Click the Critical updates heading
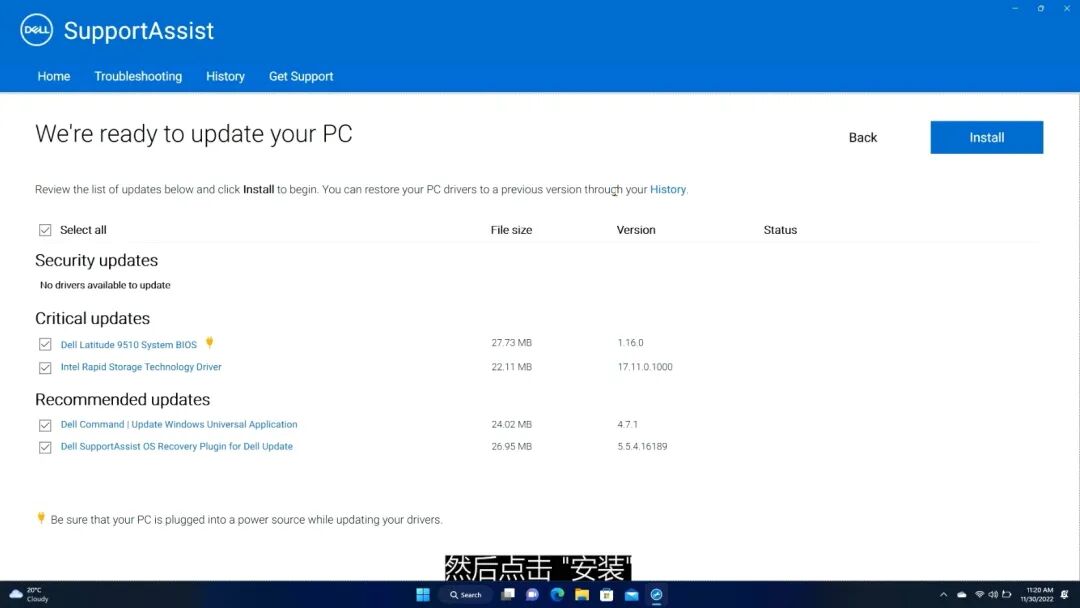Image resolution: width=1080 pixels, height=608 pixels. (x=92, y=318)
